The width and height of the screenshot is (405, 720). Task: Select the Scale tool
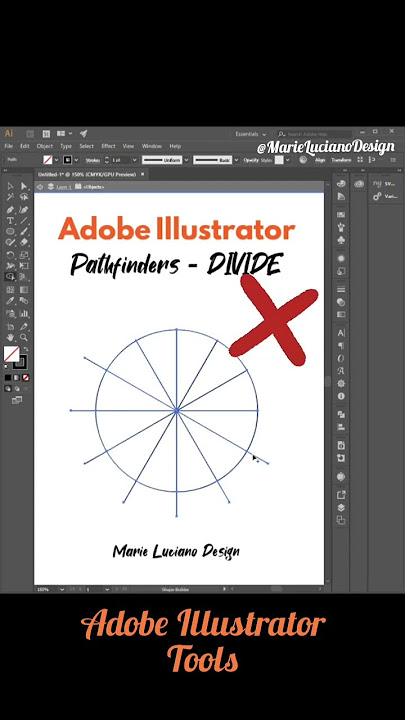(x=24, y=254)
